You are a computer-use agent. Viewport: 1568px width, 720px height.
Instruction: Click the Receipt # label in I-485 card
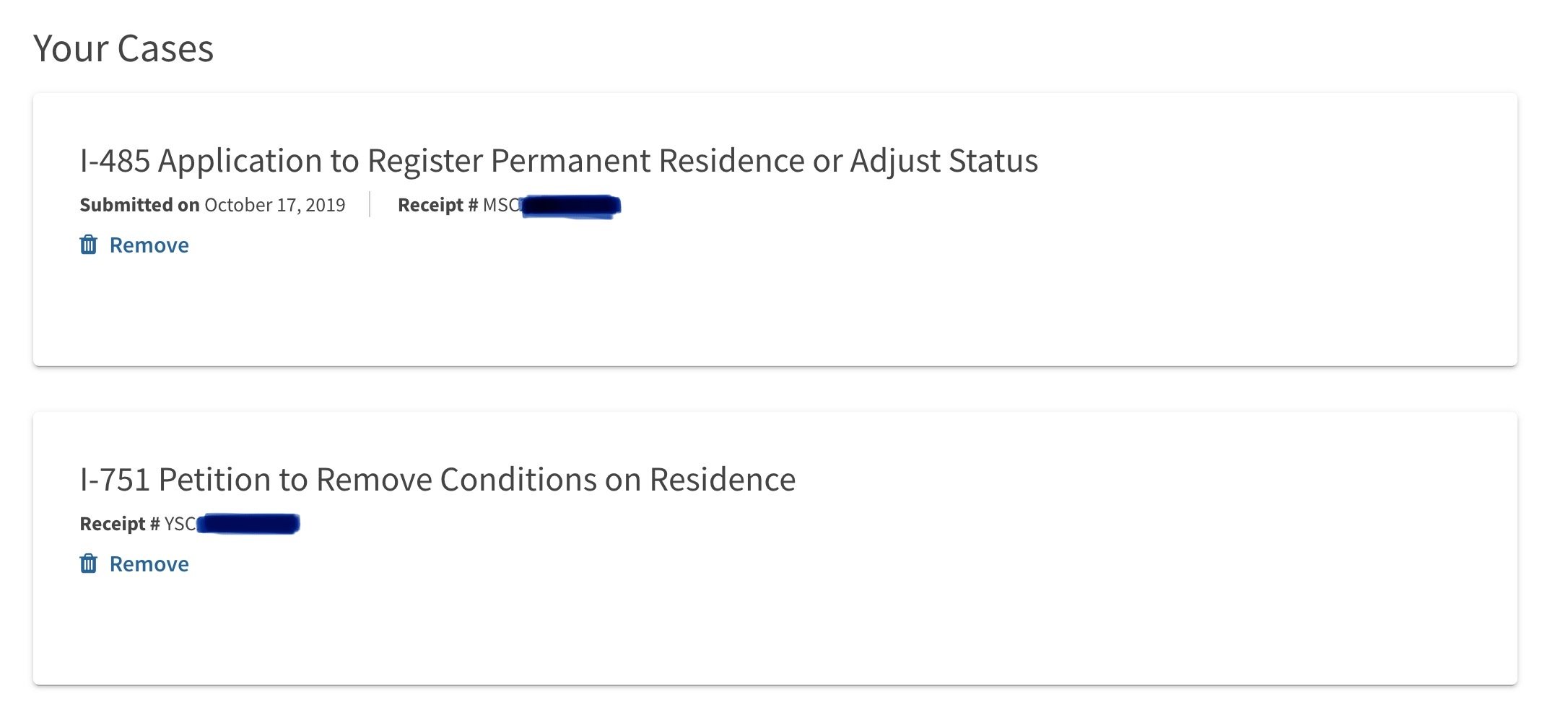[x=437, y=205]
